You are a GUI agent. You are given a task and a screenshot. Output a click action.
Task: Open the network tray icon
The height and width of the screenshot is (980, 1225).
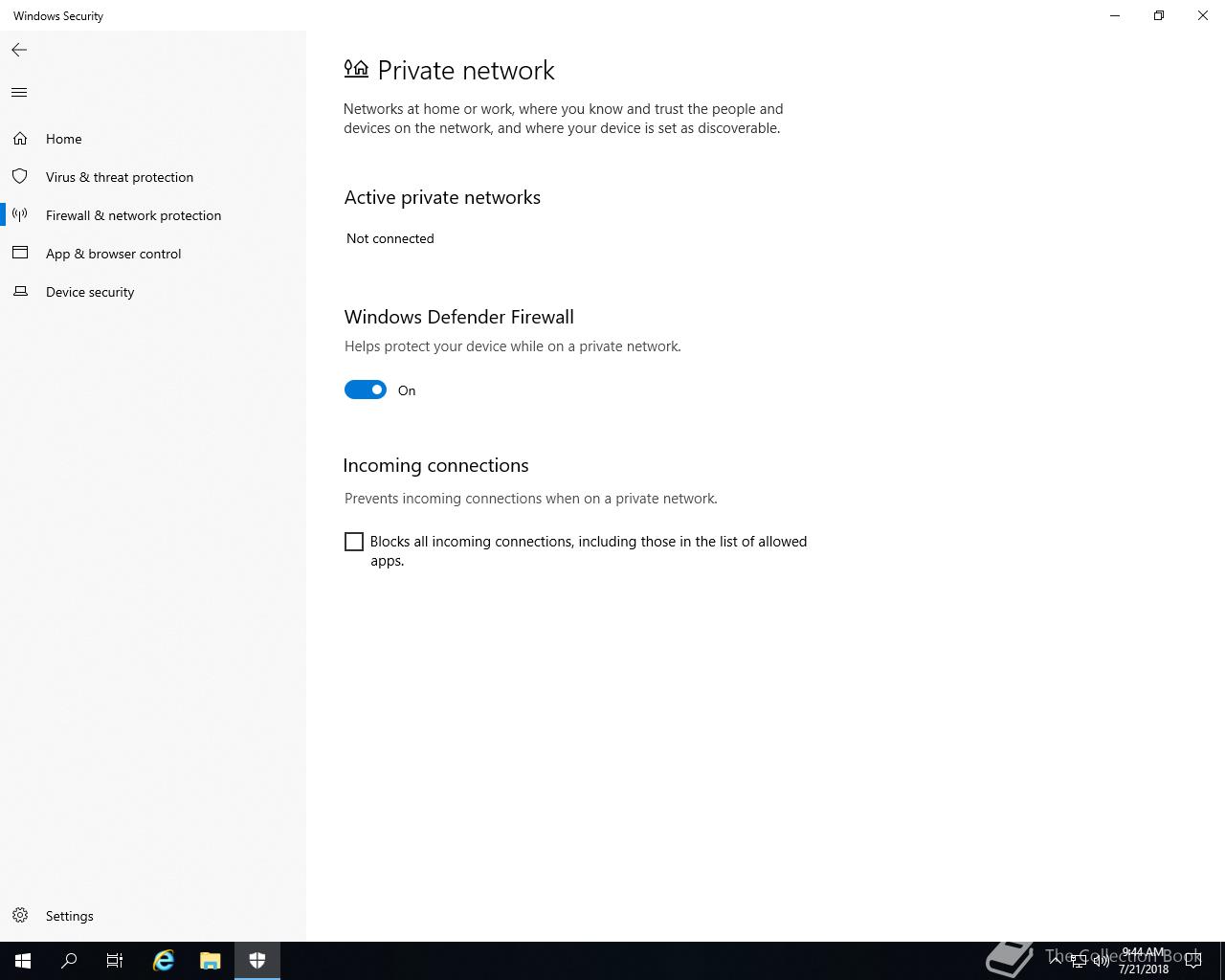(1079, 960)
